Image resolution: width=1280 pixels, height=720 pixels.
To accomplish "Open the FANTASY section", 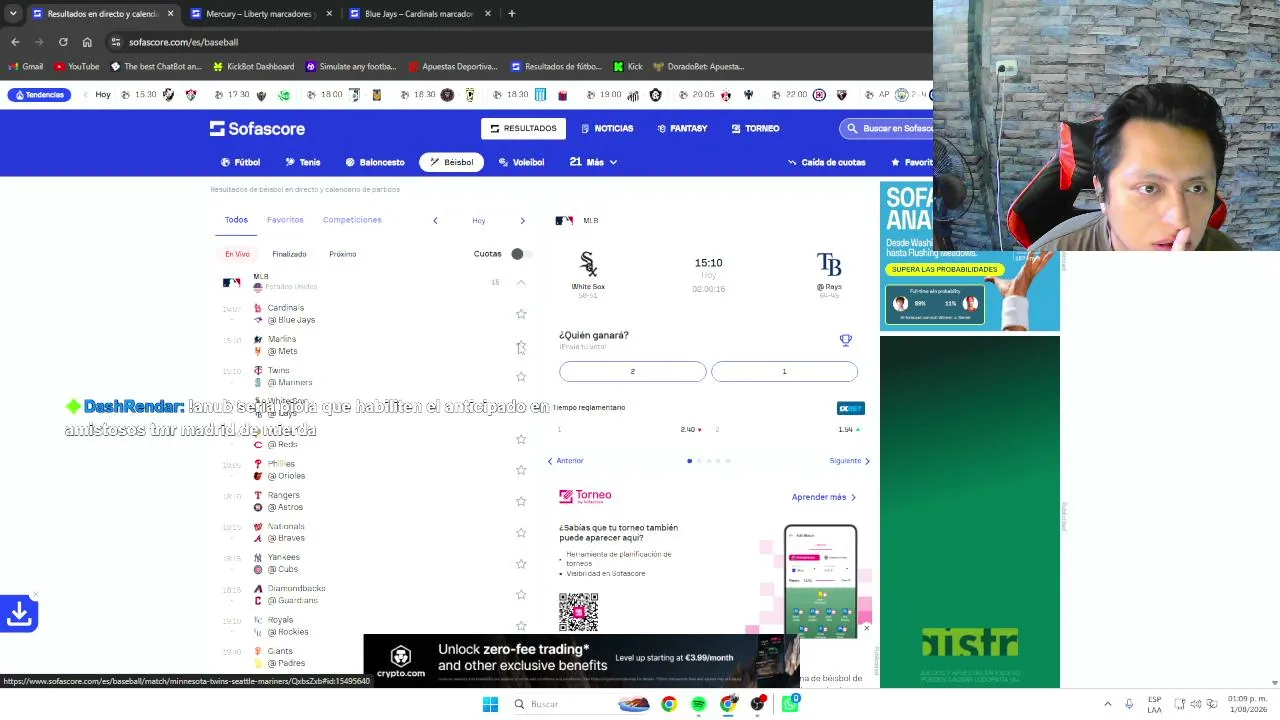I will pos(682,128).
